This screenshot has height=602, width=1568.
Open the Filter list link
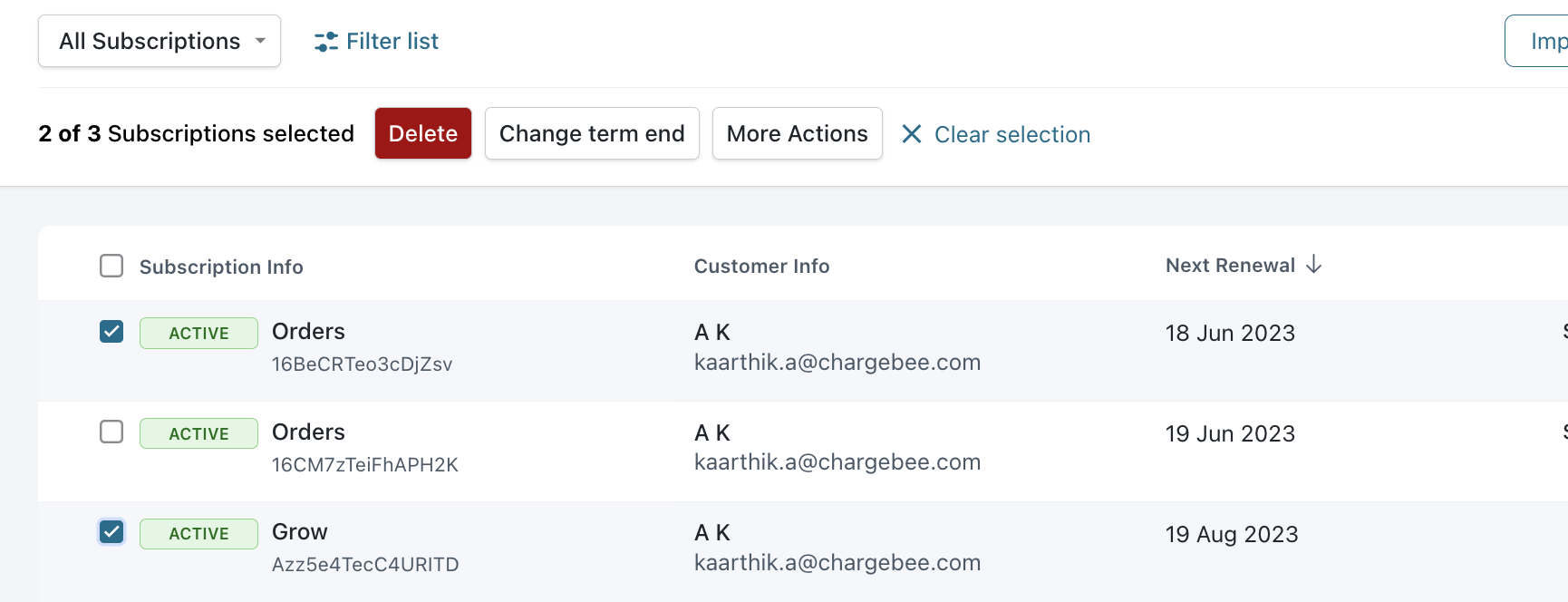(392, 42)
